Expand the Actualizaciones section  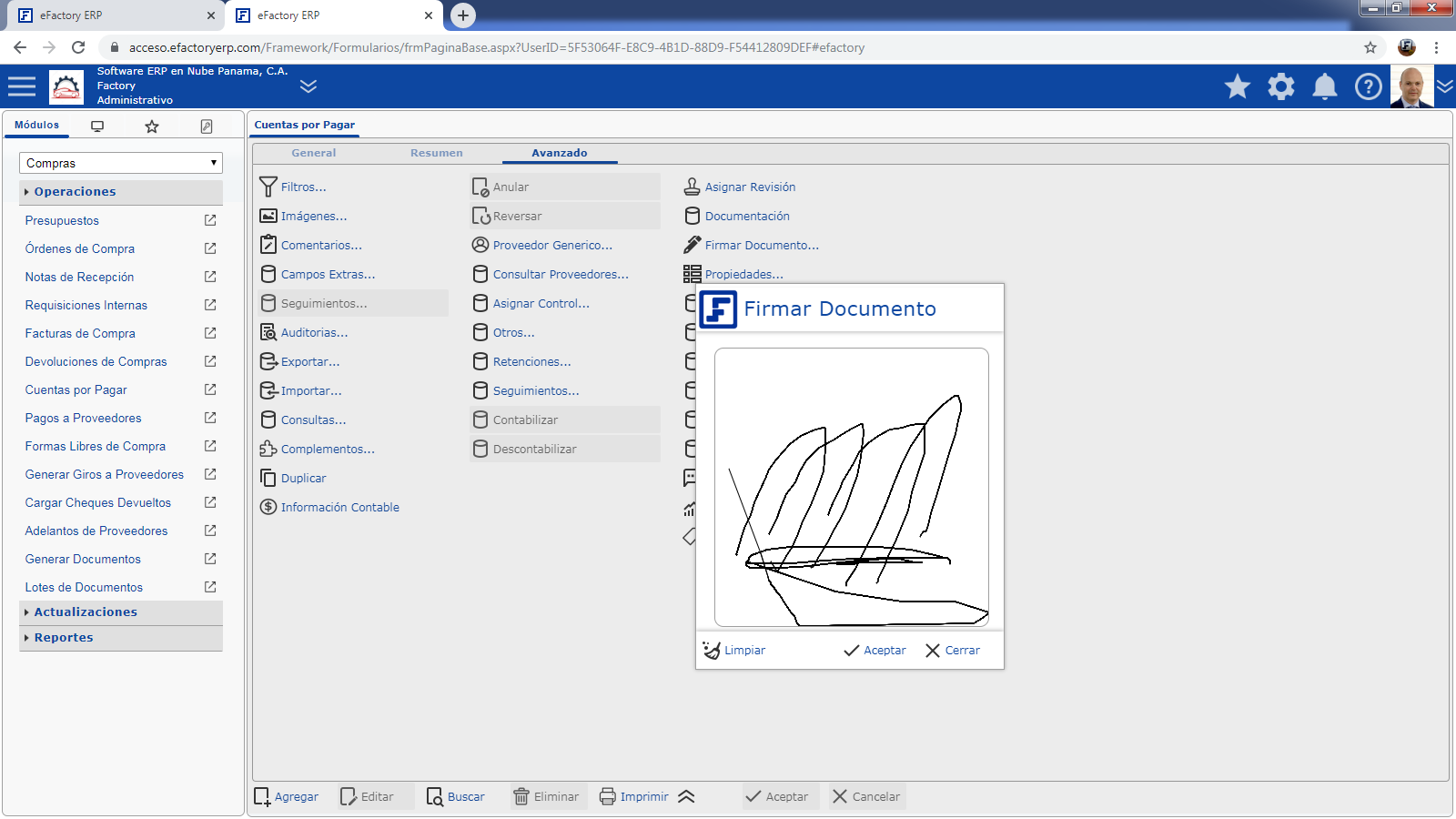click(x=121, y=612)
